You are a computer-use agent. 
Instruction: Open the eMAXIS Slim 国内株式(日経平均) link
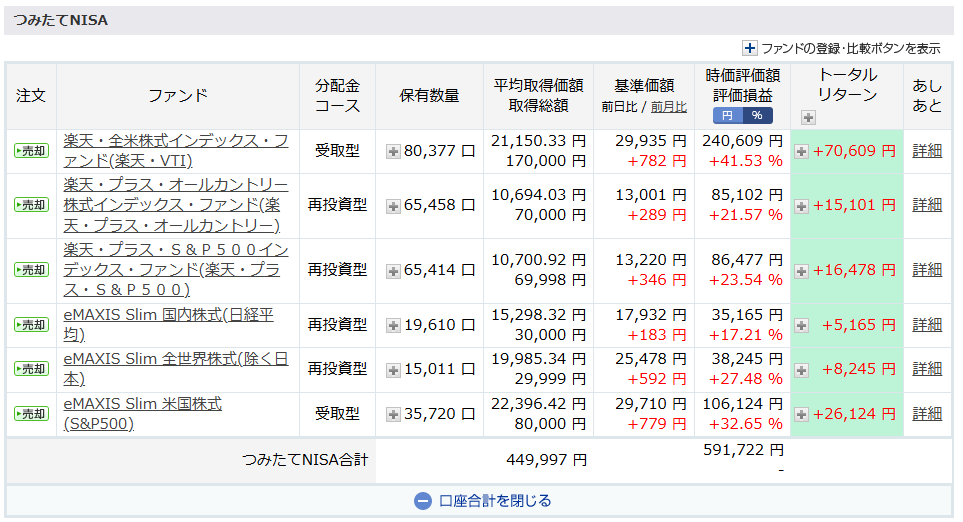tap(168, 324)
